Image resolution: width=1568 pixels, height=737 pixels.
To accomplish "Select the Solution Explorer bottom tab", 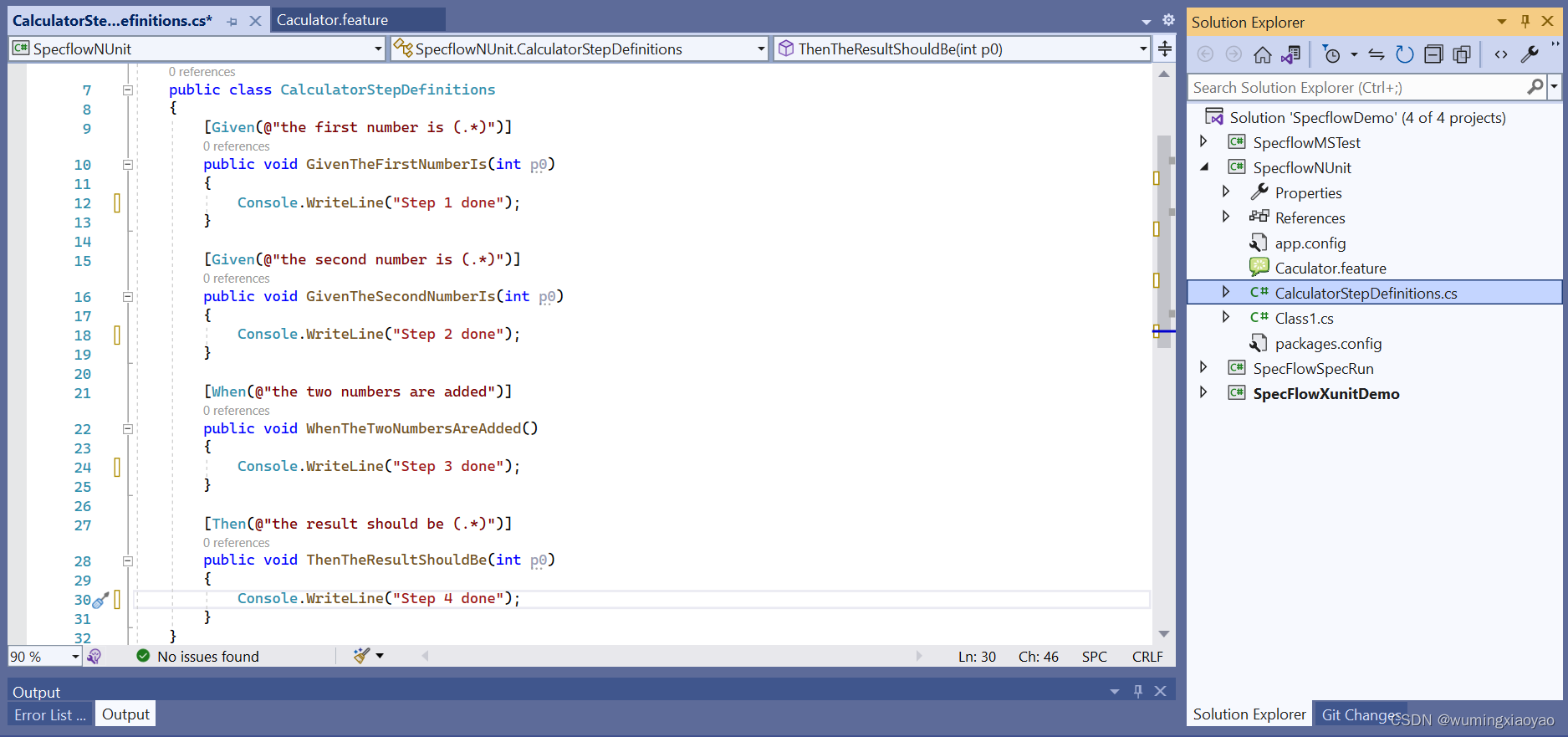I will click(1249, 714).
